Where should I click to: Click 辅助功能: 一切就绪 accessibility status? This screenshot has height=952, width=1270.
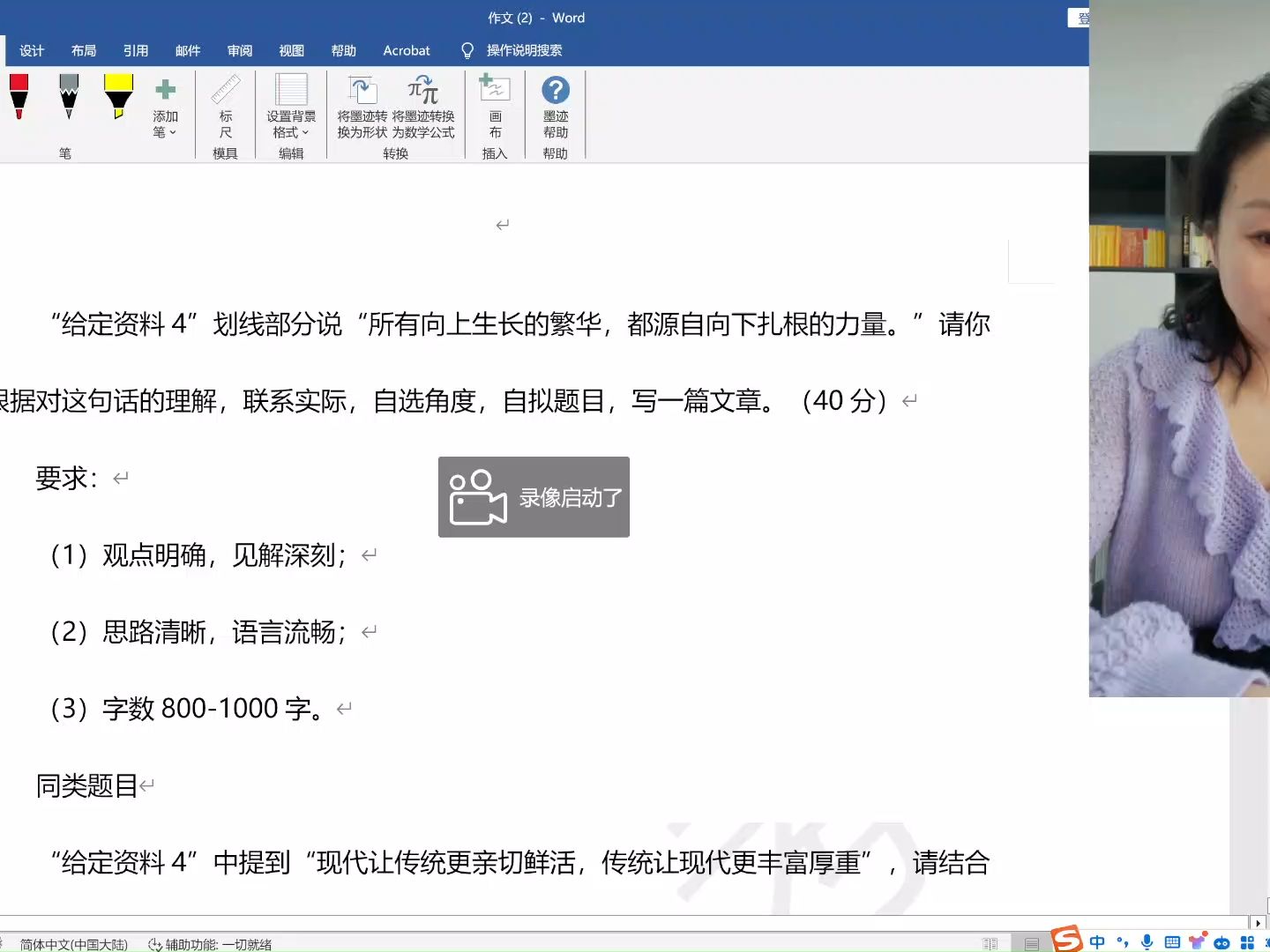(x=210, y=944)
